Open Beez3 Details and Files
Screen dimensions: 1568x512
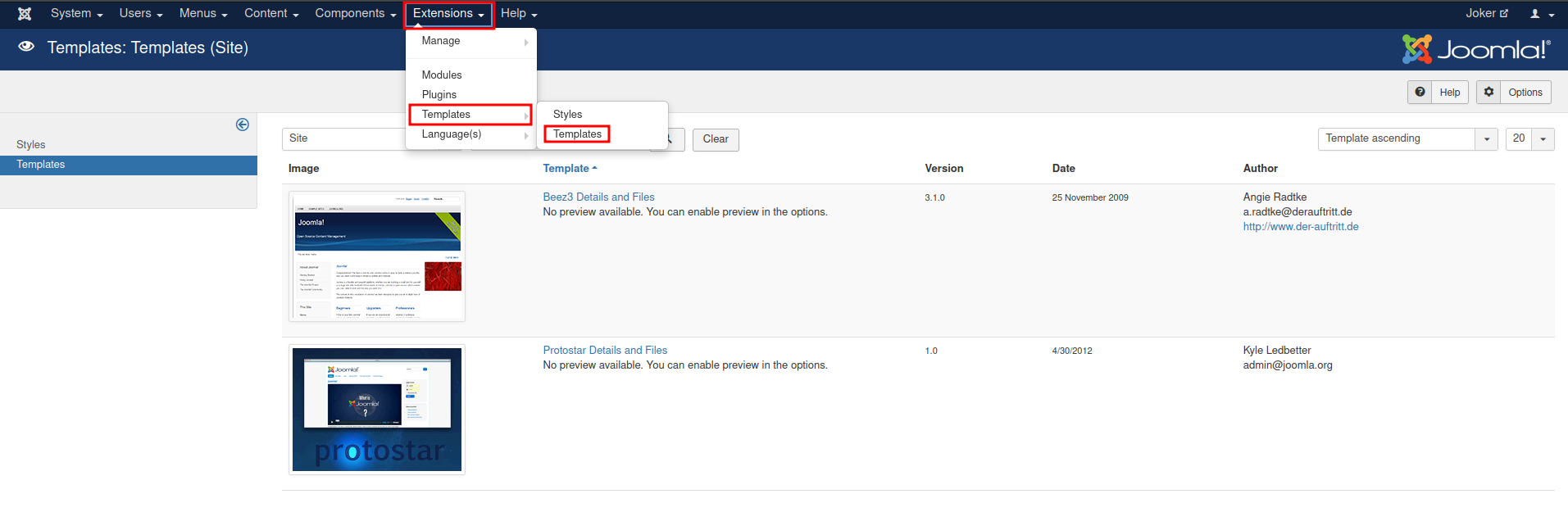598,197
